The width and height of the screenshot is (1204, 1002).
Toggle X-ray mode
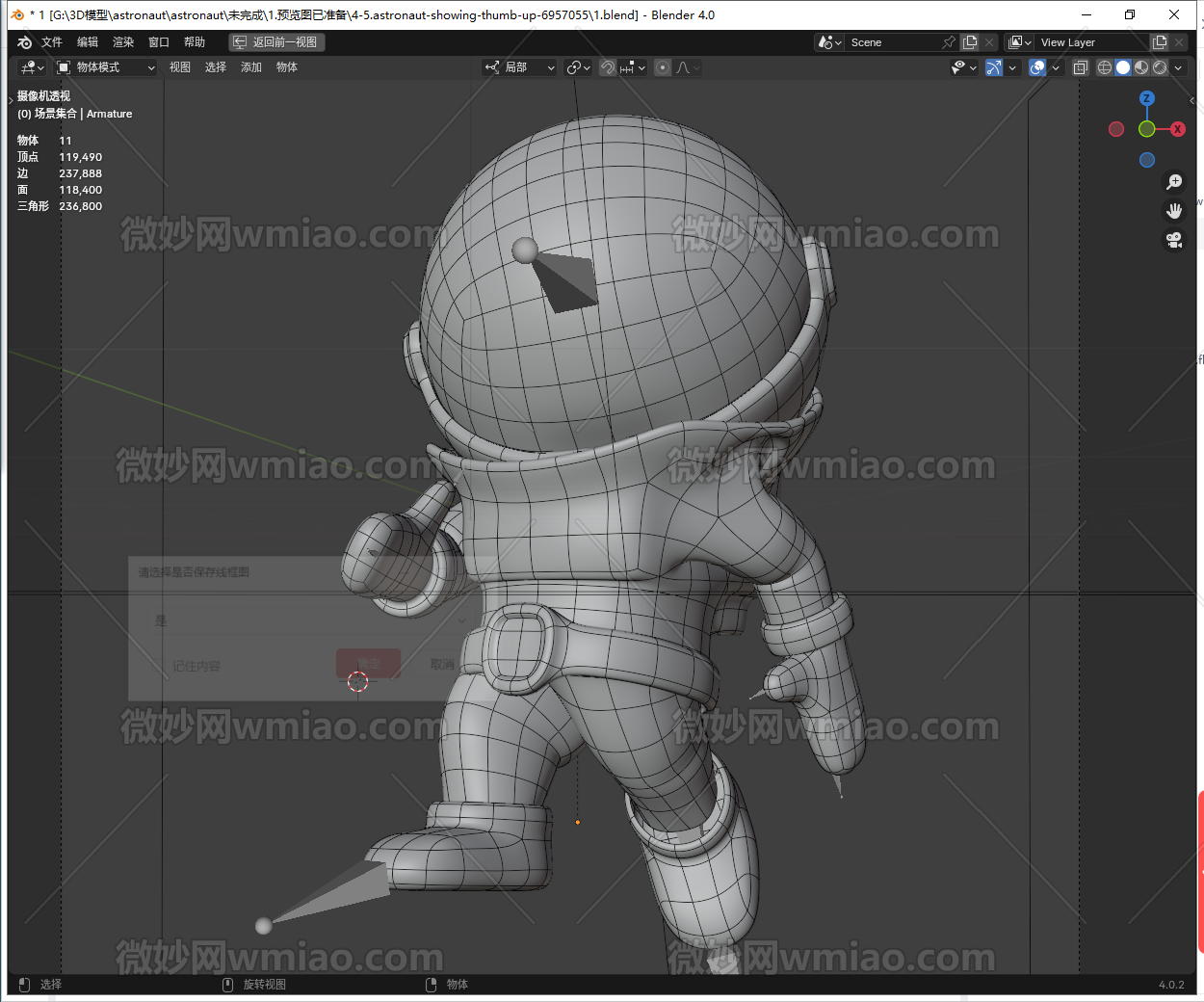[1081, 67]
